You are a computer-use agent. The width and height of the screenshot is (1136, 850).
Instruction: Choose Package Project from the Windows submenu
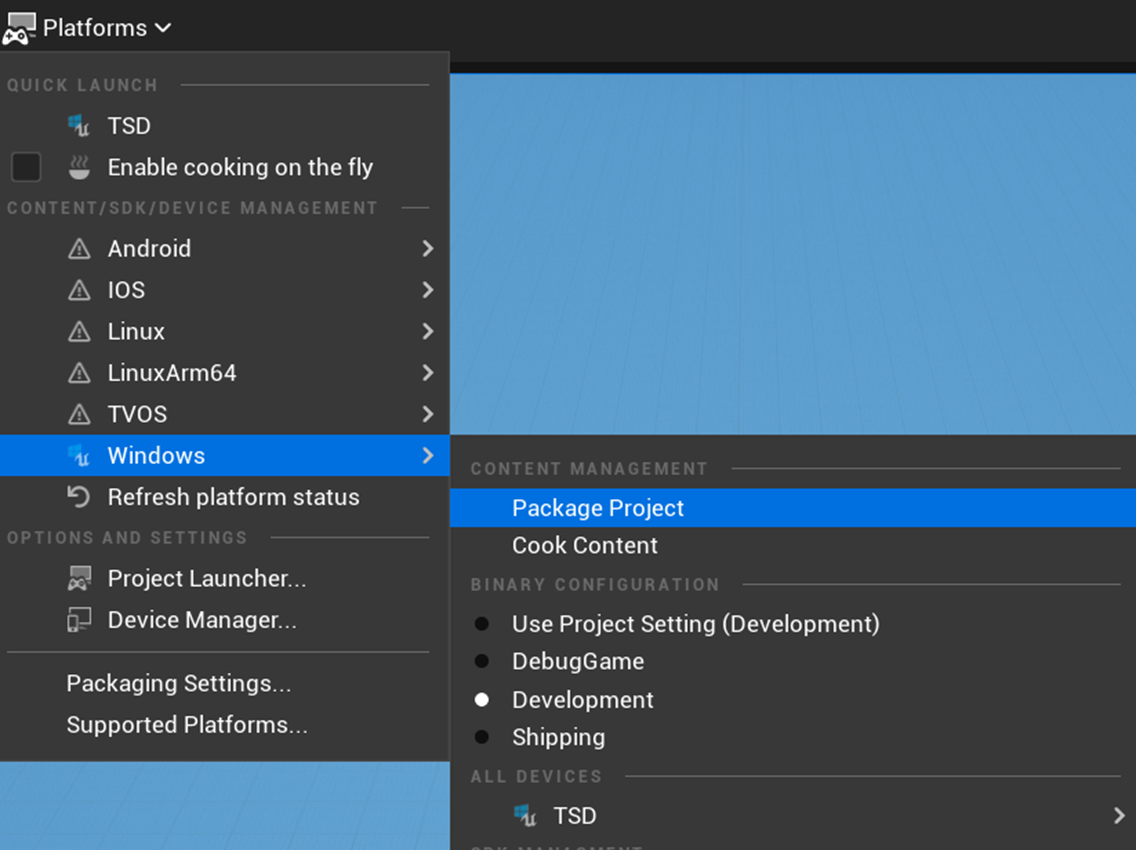coord(598,508)
